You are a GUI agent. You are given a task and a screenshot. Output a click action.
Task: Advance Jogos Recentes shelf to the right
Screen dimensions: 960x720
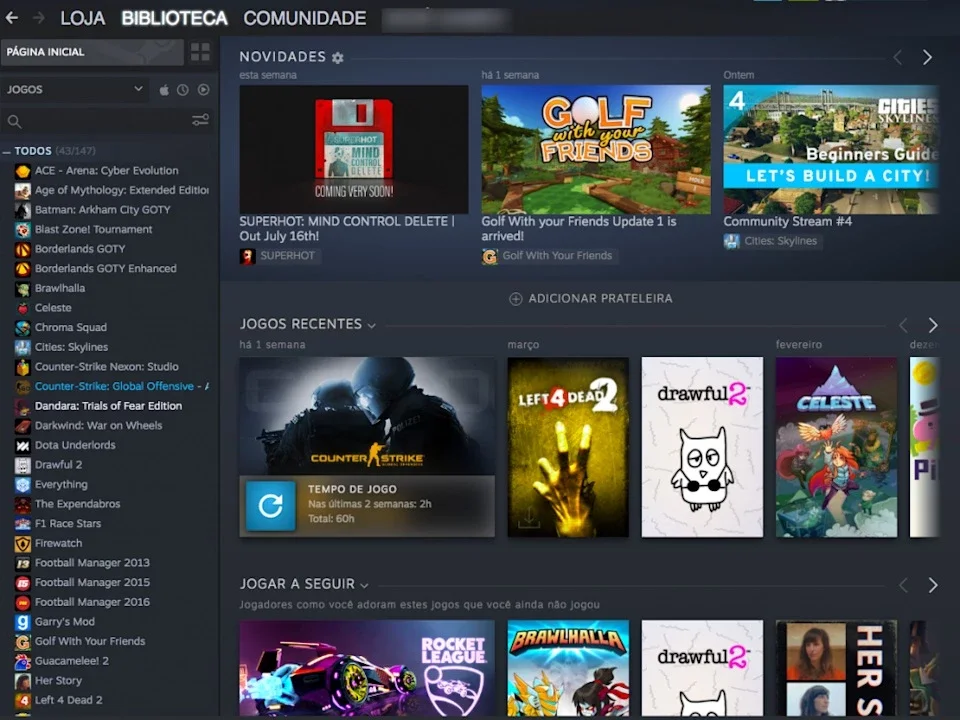tap(932, 325)
